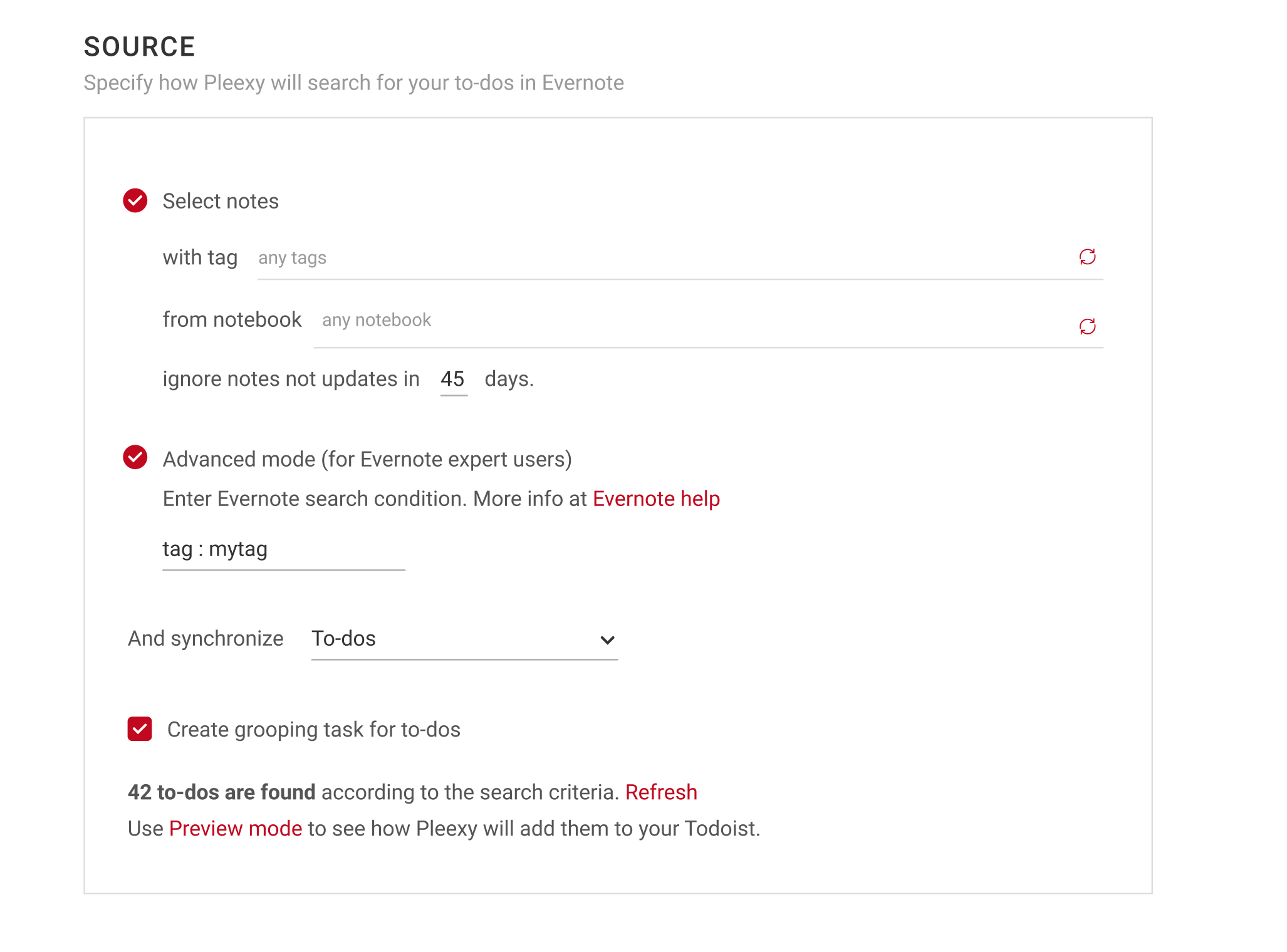Click the Refresh link for search results
This screenshot has height=952, width=1287.
pyautogui.click(x=661, y=792)
